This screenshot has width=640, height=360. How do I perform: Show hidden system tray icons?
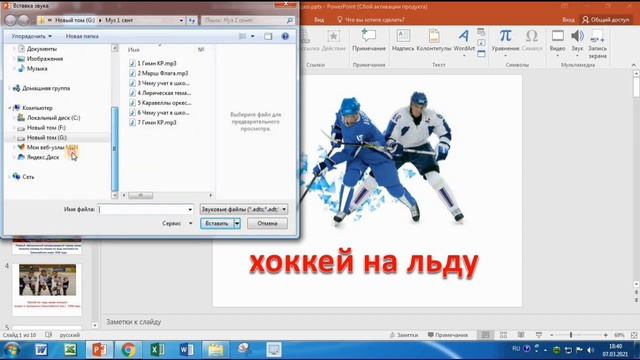(x=546, y=350)
